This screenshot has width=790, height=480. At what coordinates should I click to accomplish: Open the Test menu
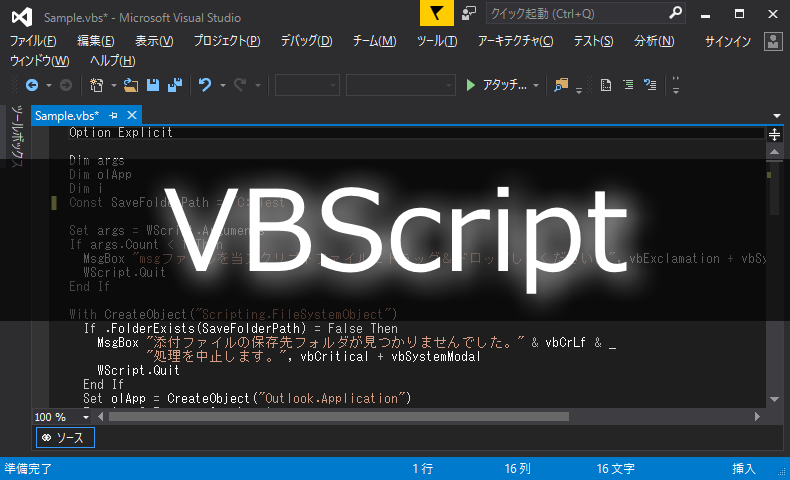pos(594,41)
